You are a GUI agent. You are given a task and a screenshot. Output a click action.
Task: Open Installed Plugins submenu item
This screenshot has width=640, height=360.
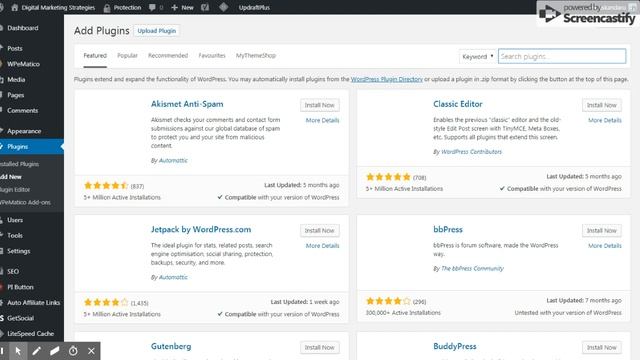[20, 164]
